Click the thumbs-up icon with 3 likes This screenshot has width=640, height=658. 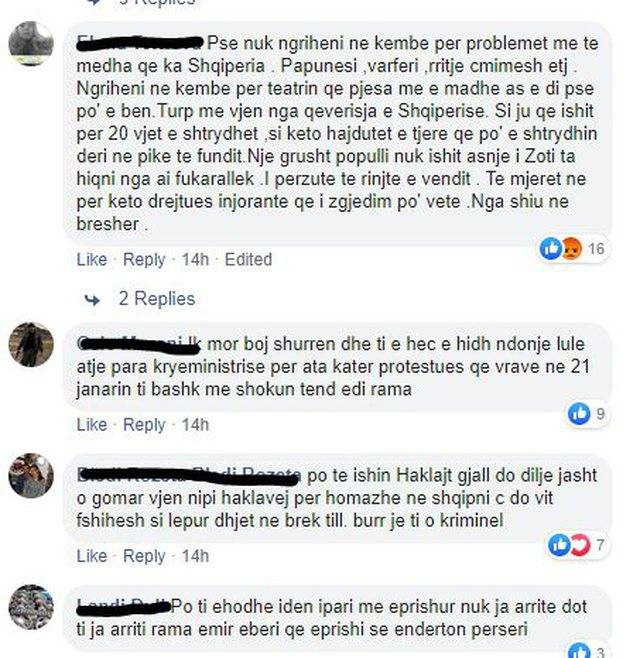click(579, 652)
